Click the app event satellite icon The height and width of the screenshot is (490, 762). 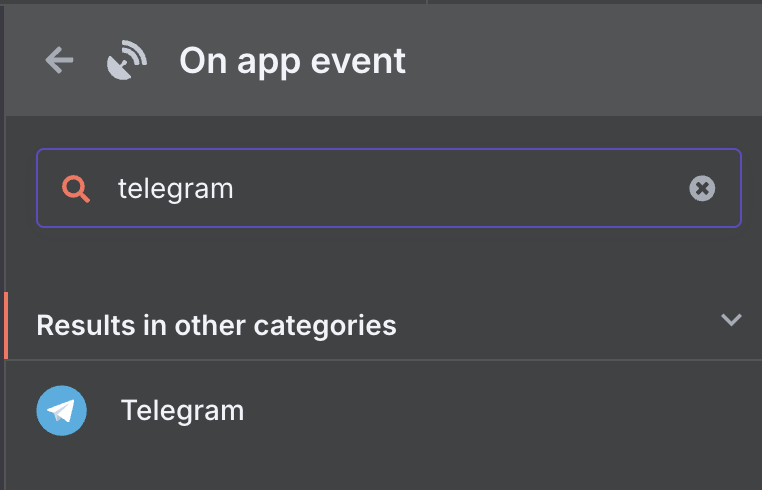[127, 61]
